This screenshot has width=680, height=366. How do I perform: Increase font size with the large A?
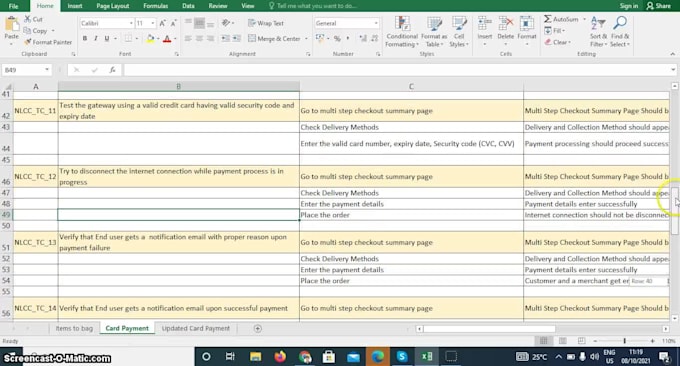click(x=163, y=23)
